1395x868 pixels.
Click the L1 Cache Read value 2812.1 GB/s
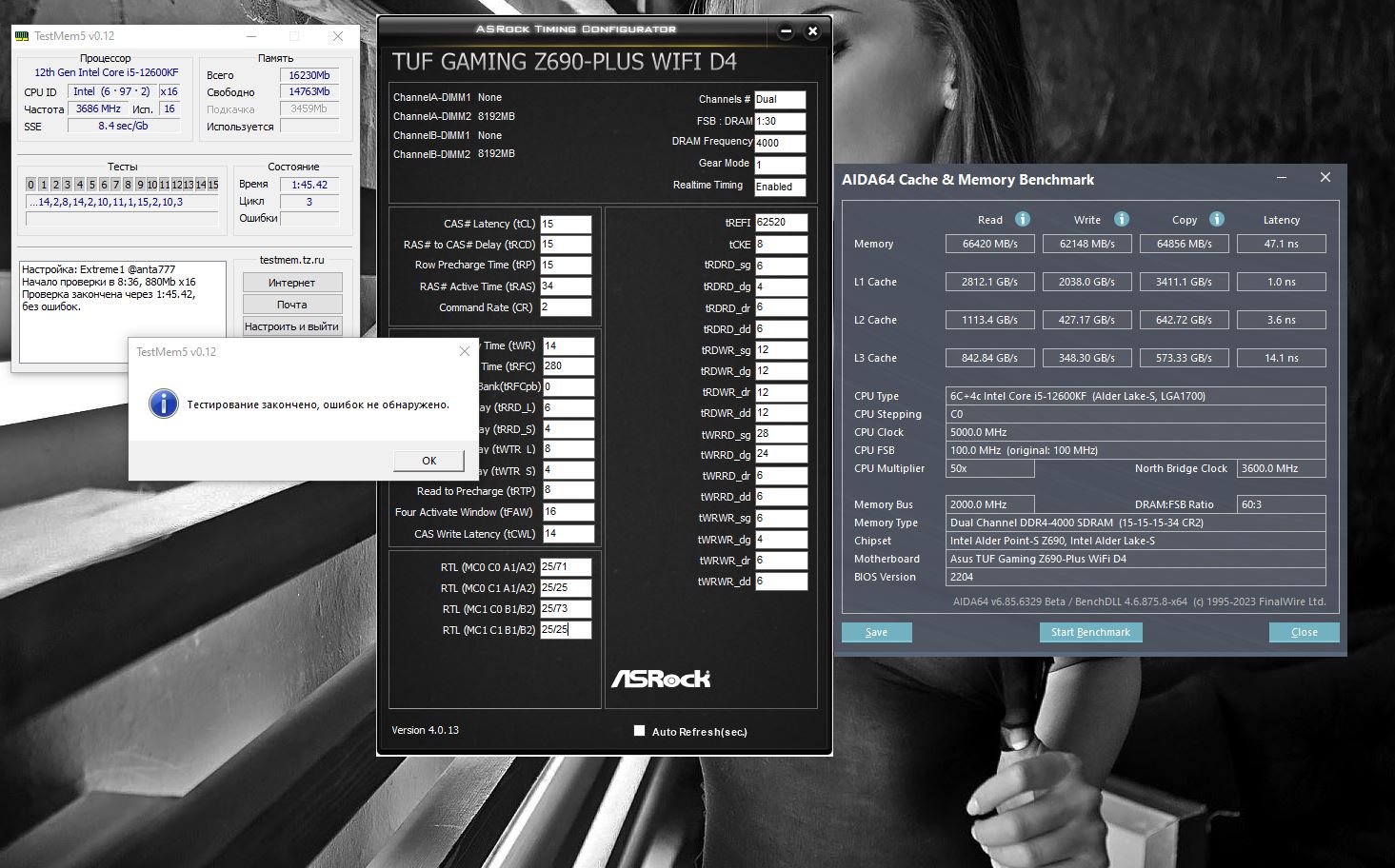(x=989, y=282)
